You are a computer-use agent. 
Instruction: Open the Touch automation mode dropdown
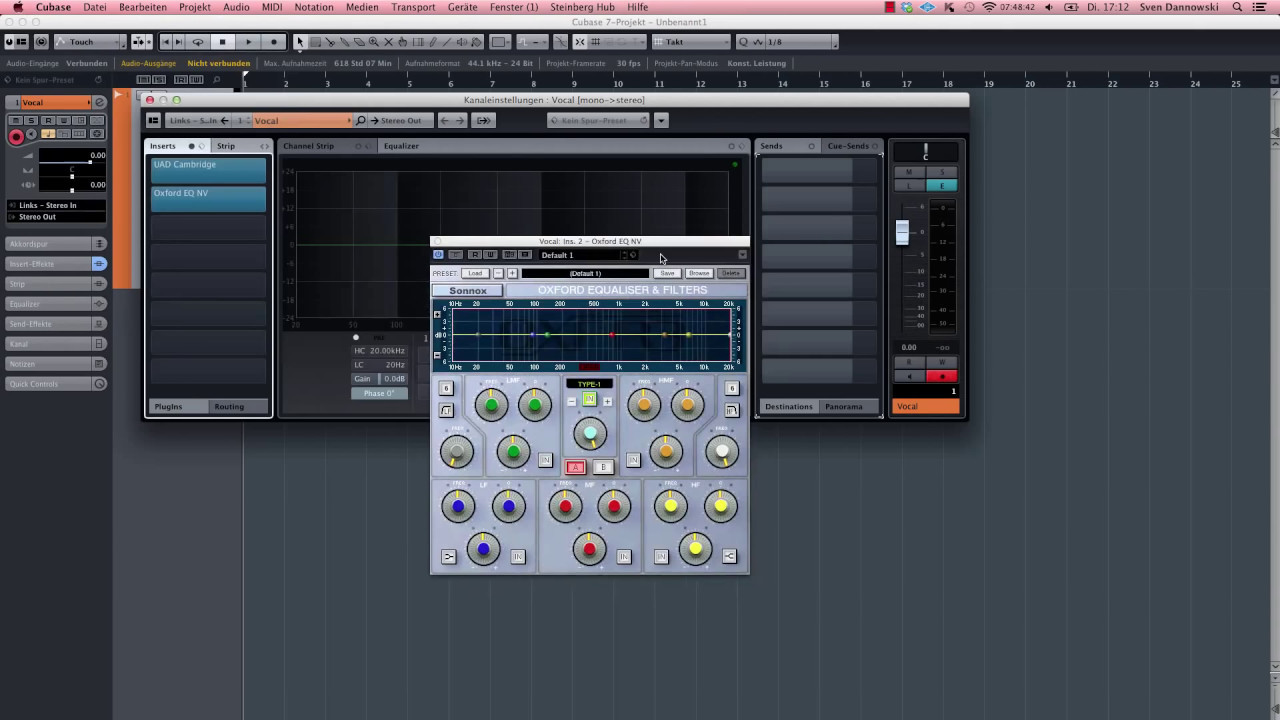coord(91,42)
